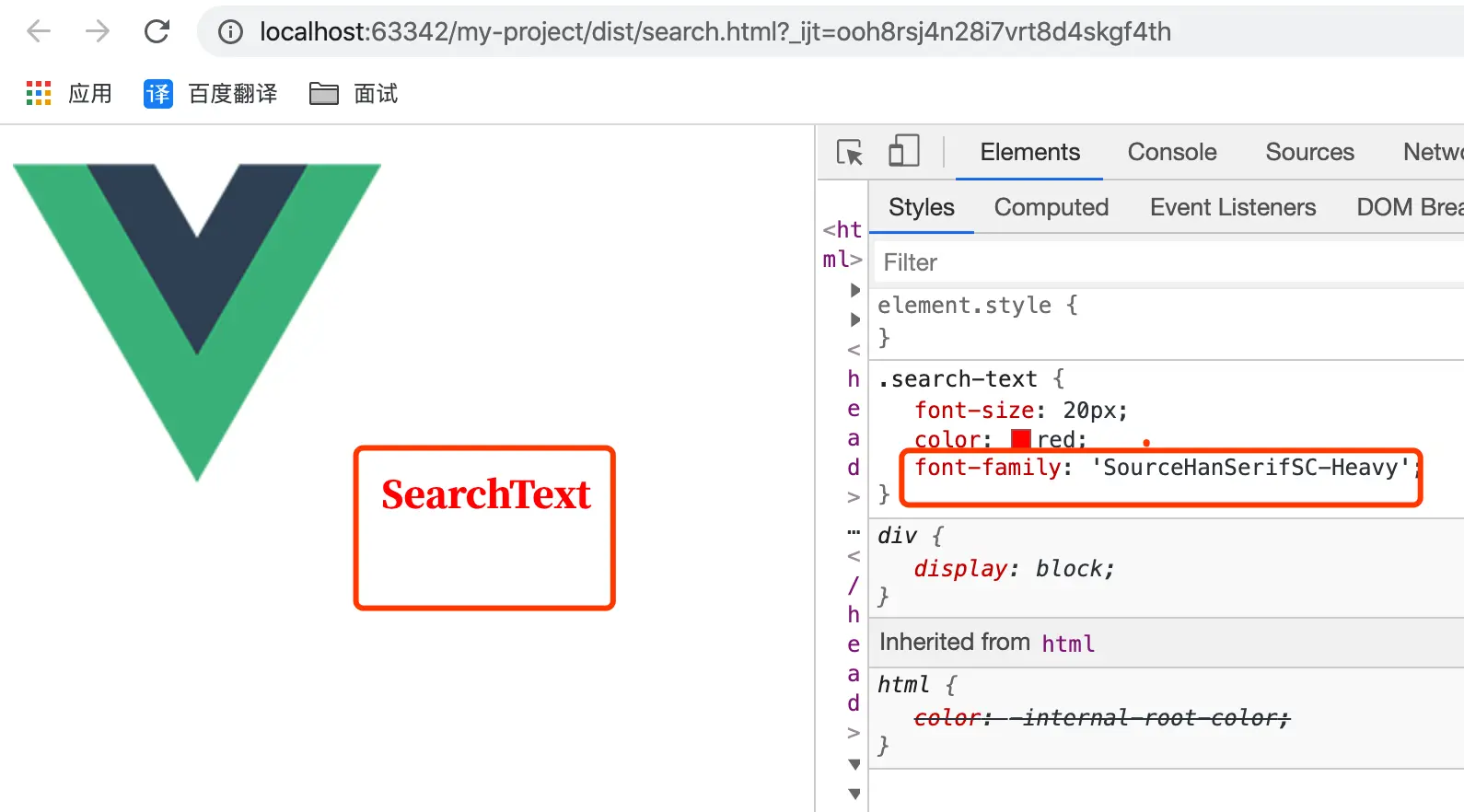Open the 应用 apps grid shortcut
This screenshot has height=812, width=1464.
(x=69, y=93)
